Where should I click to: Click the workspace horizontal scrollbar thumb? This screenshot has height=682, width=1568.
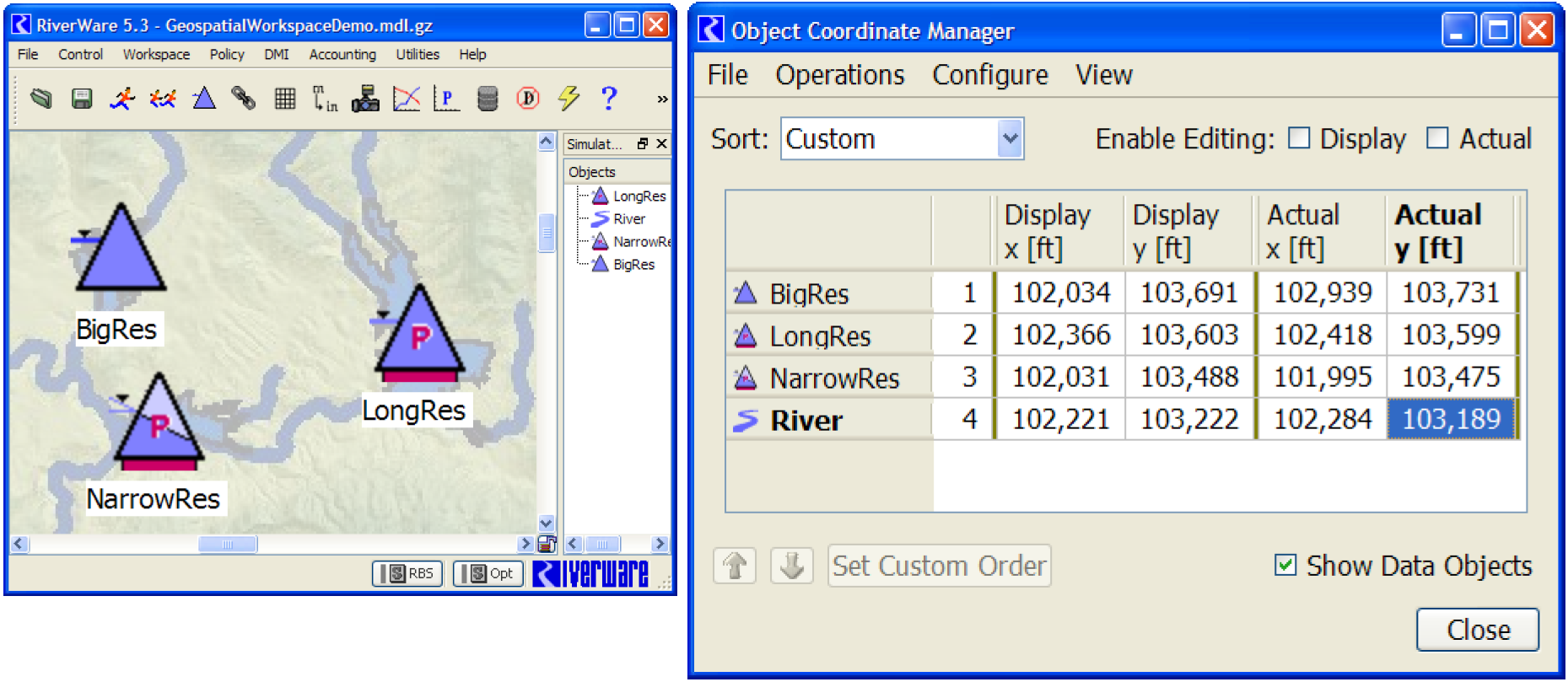pyautogui.click(x=227, y=545)
